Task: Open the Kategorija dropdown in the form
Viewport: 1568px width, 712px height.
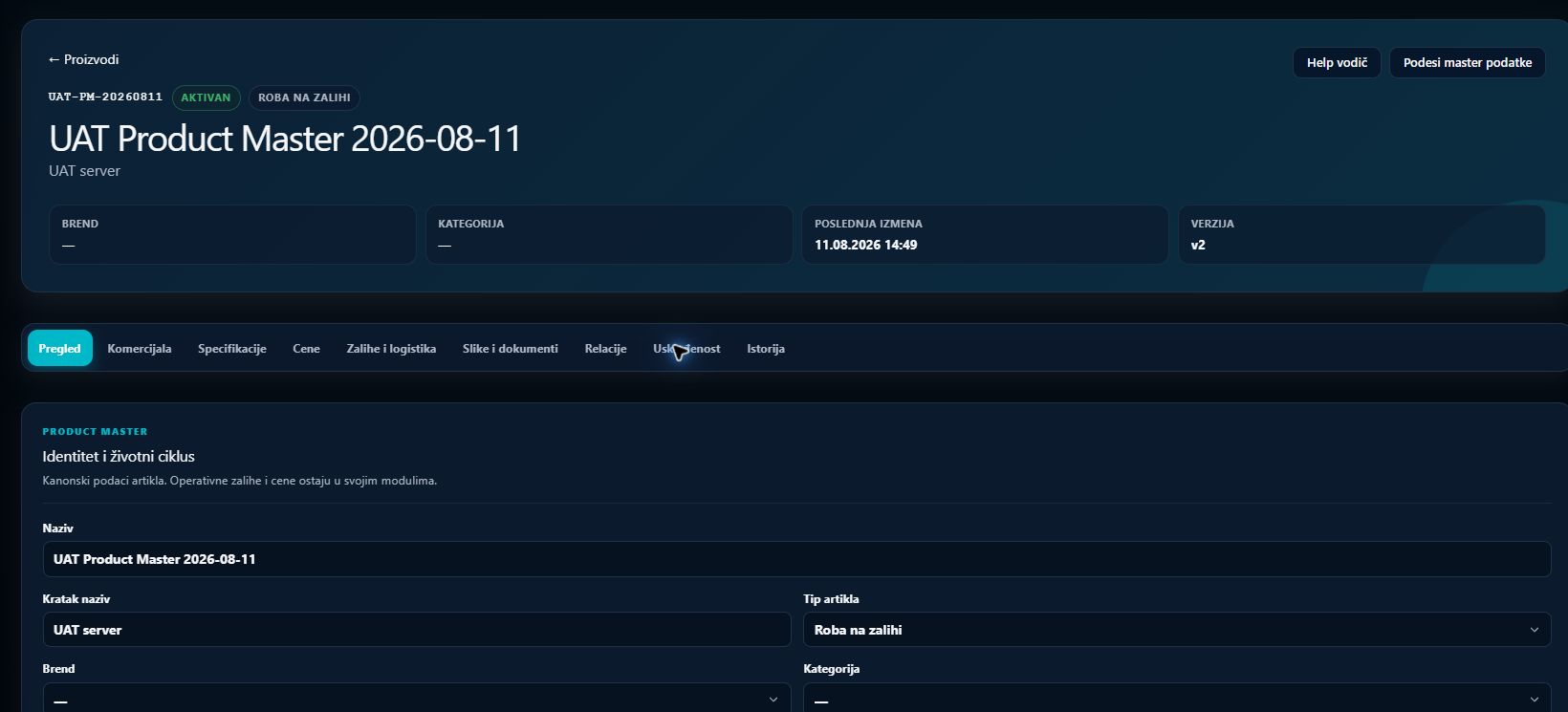Action: (1177, 700)
